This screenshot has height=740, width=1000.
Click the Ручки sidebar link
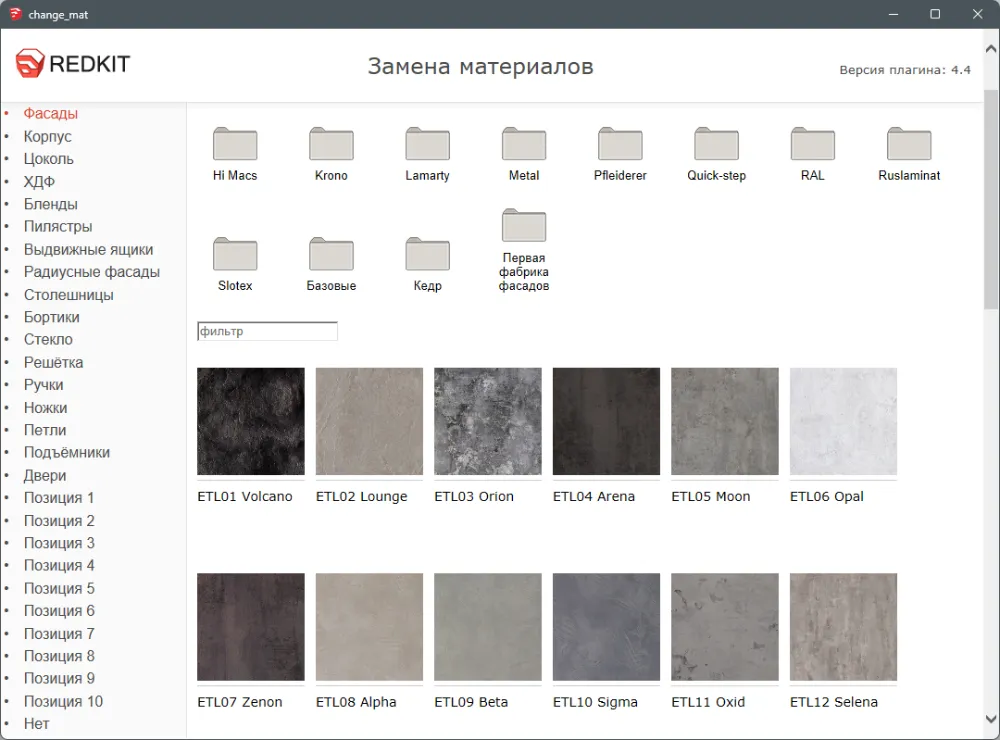(44, 385)
